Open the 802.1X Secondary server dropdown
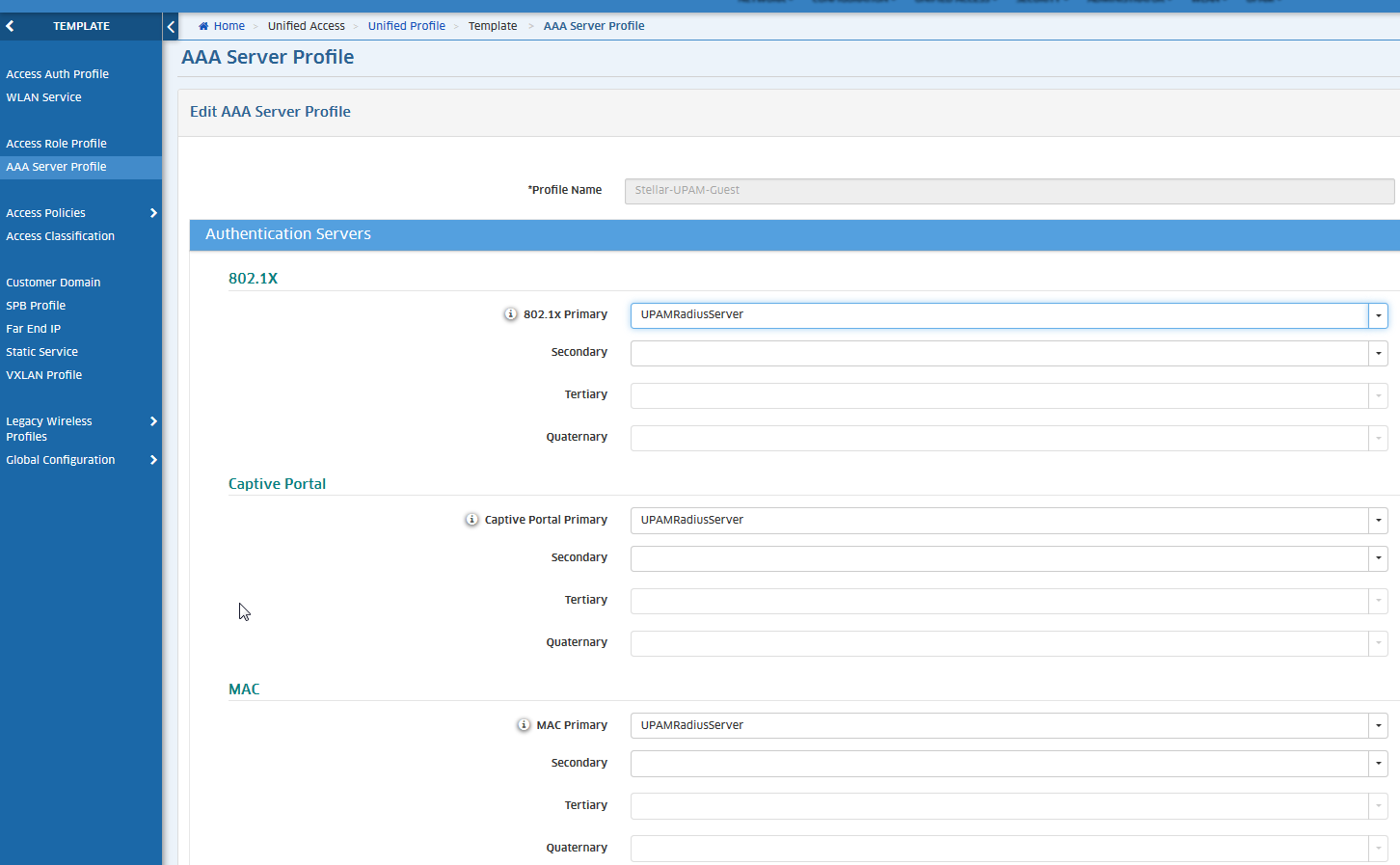 click(x=1378, y=353)
